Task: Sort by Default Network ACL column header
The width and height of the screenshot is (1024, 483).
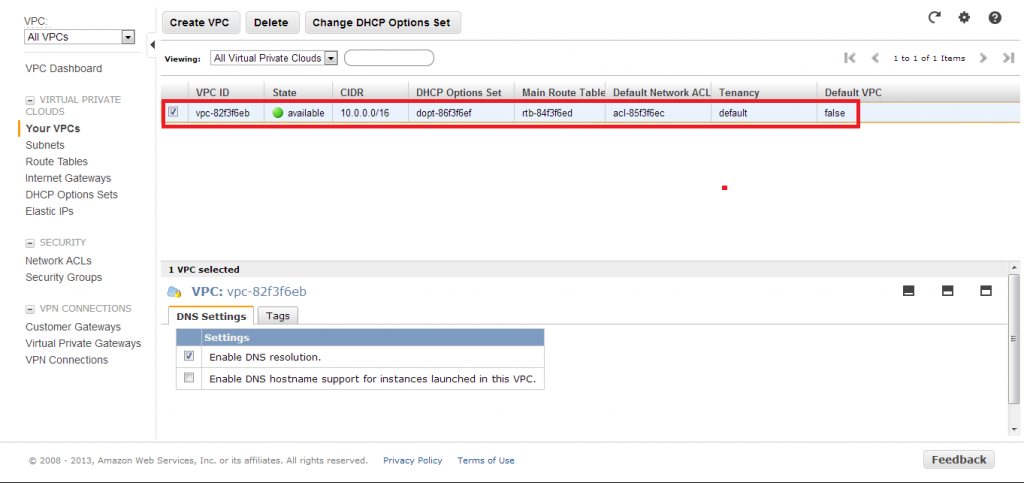Action: (x=658, y=93)
